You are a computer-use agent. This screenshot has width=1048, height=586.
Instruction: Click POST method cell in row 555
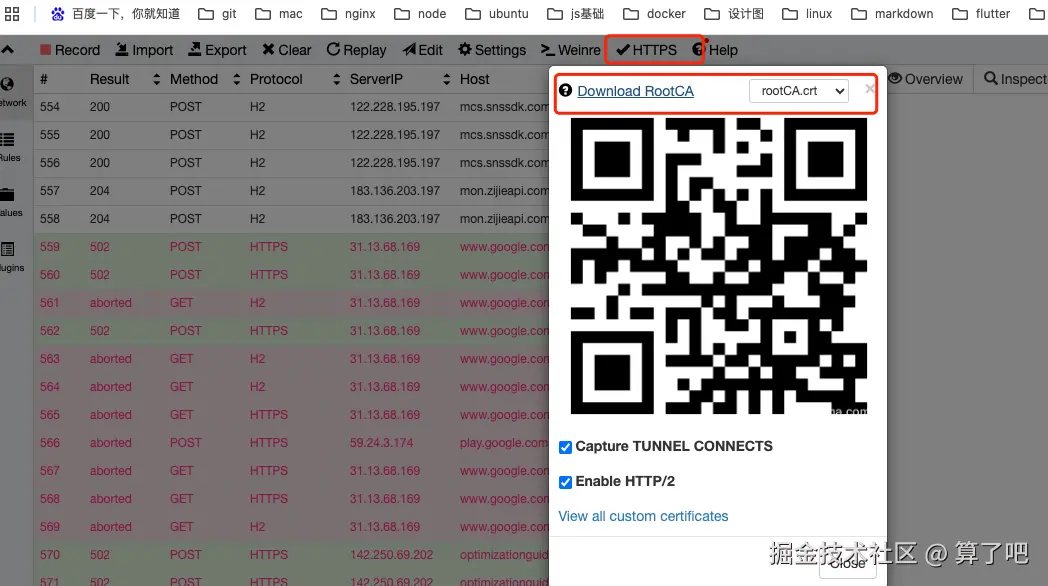click(x=185, y=135)
